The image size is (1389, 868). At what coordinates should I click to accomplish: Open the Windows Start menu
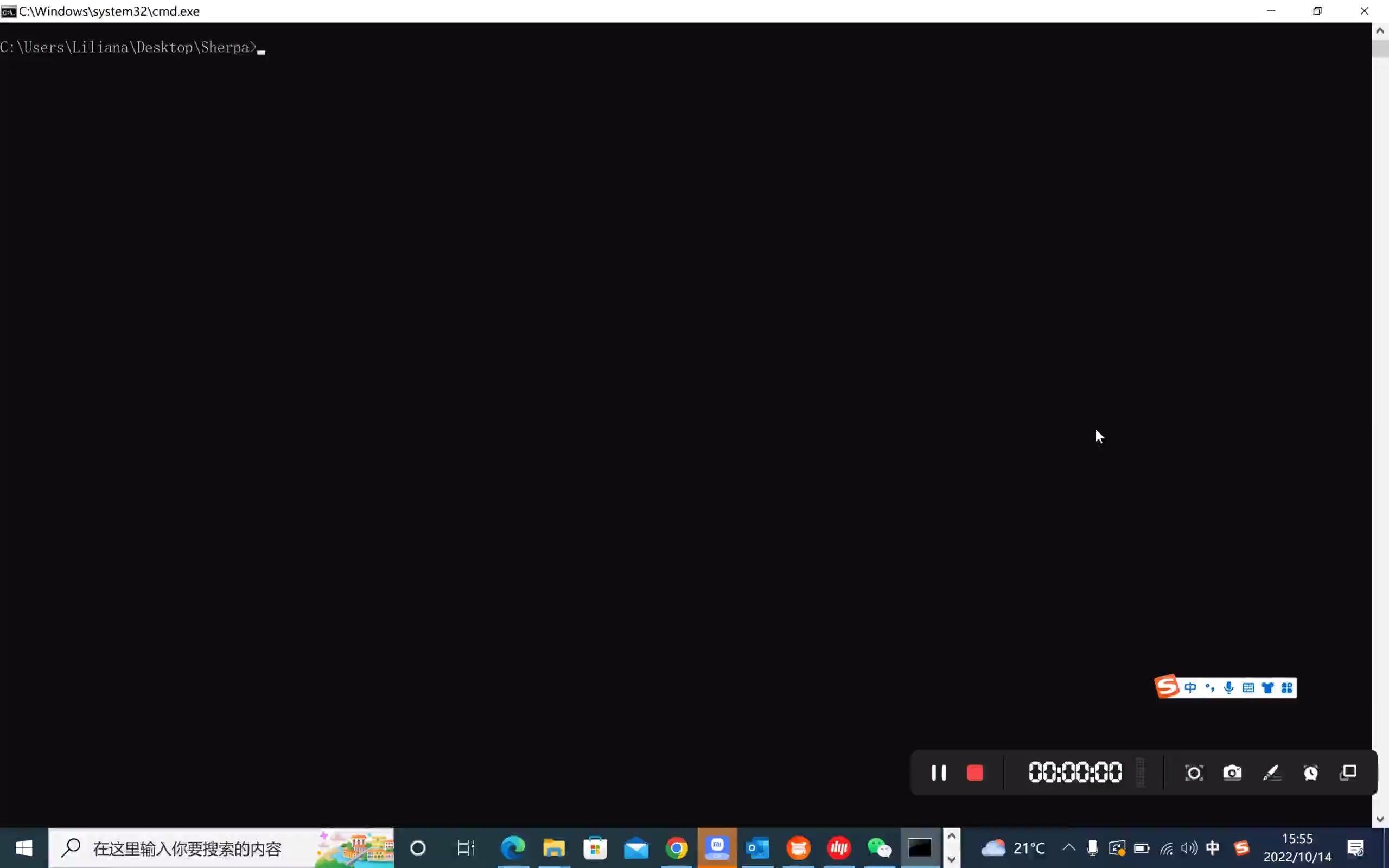pyautogui.click(x=24, y=848)
